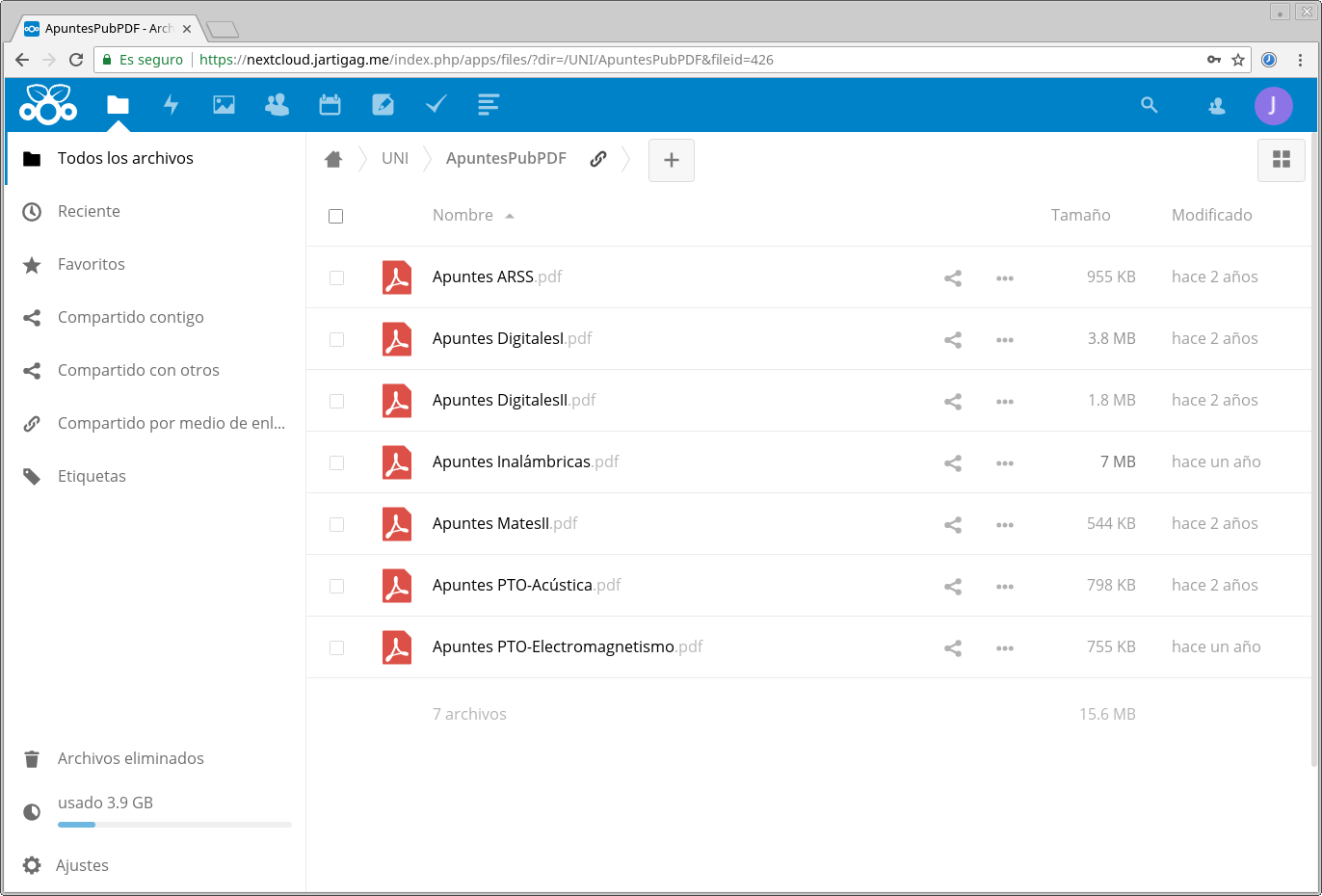Open the Calendar app icon

pos(330,105)
